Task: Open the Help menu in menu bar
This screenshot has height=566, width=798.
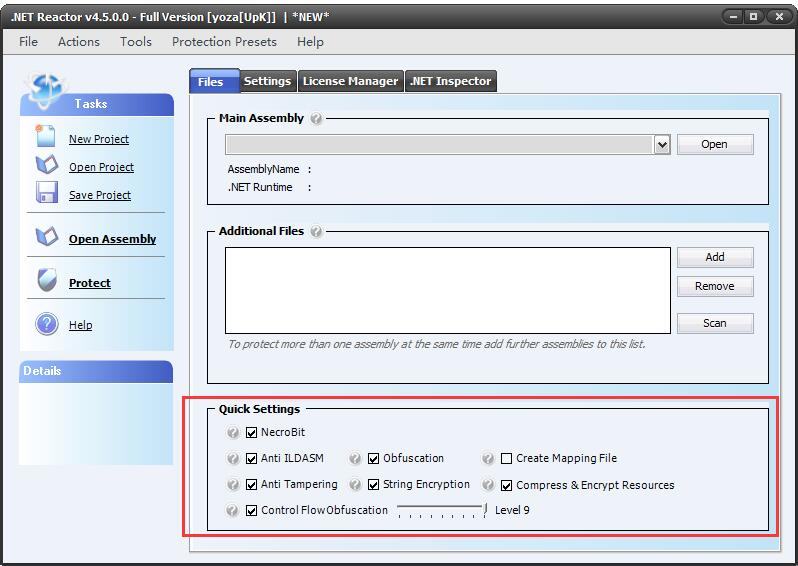Action: (310, 42)
